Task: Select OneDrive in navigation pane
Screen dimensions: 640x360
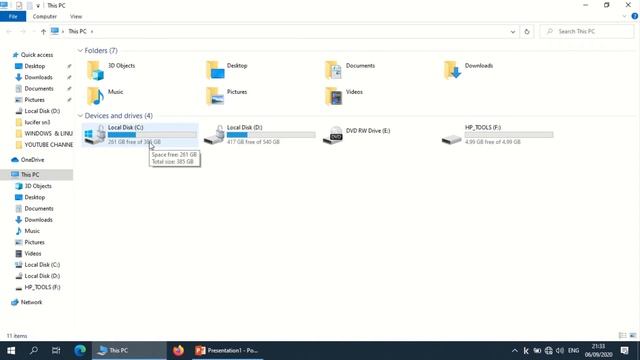Action: 32,160
